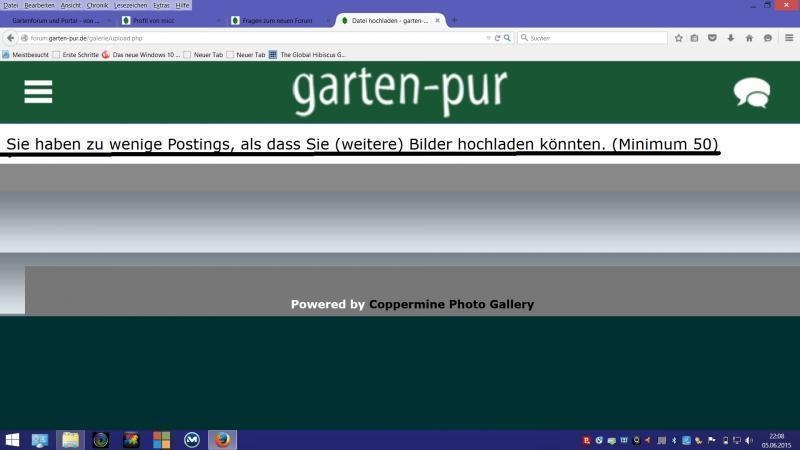The height and width of the screenshot is (450, 800).
Task: Open the garten-pur hamburger menu
Action: click(x=38, y=91)
